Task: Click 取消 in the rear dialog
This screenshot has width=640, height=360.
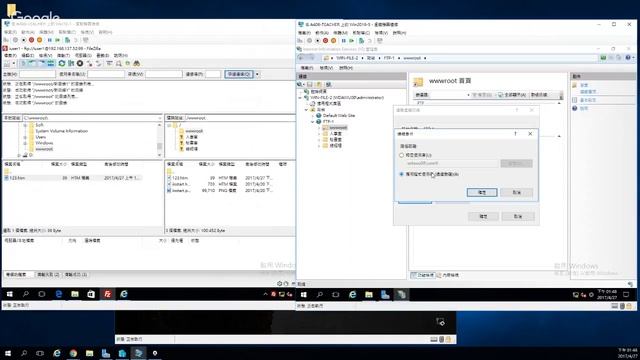Action: [518, 216]
